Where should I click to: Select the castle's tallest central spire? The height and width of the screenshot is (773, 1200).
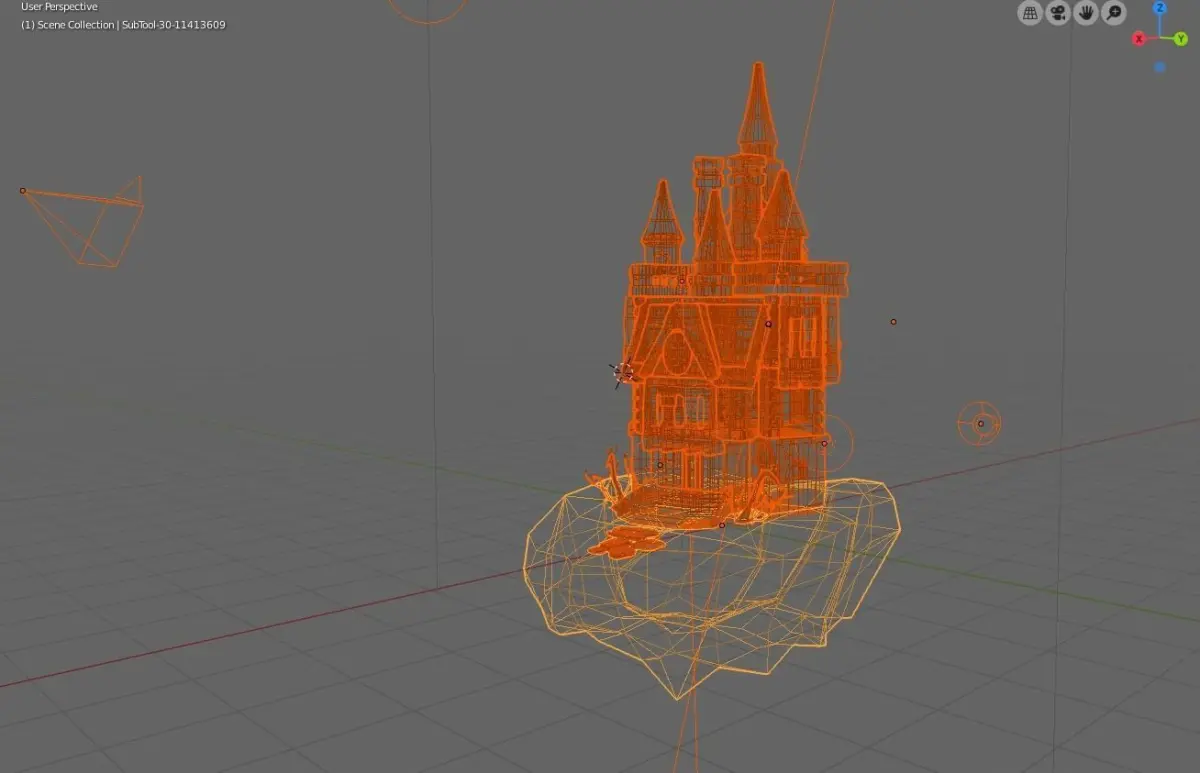pyautogui.click(x=758, y=110)
